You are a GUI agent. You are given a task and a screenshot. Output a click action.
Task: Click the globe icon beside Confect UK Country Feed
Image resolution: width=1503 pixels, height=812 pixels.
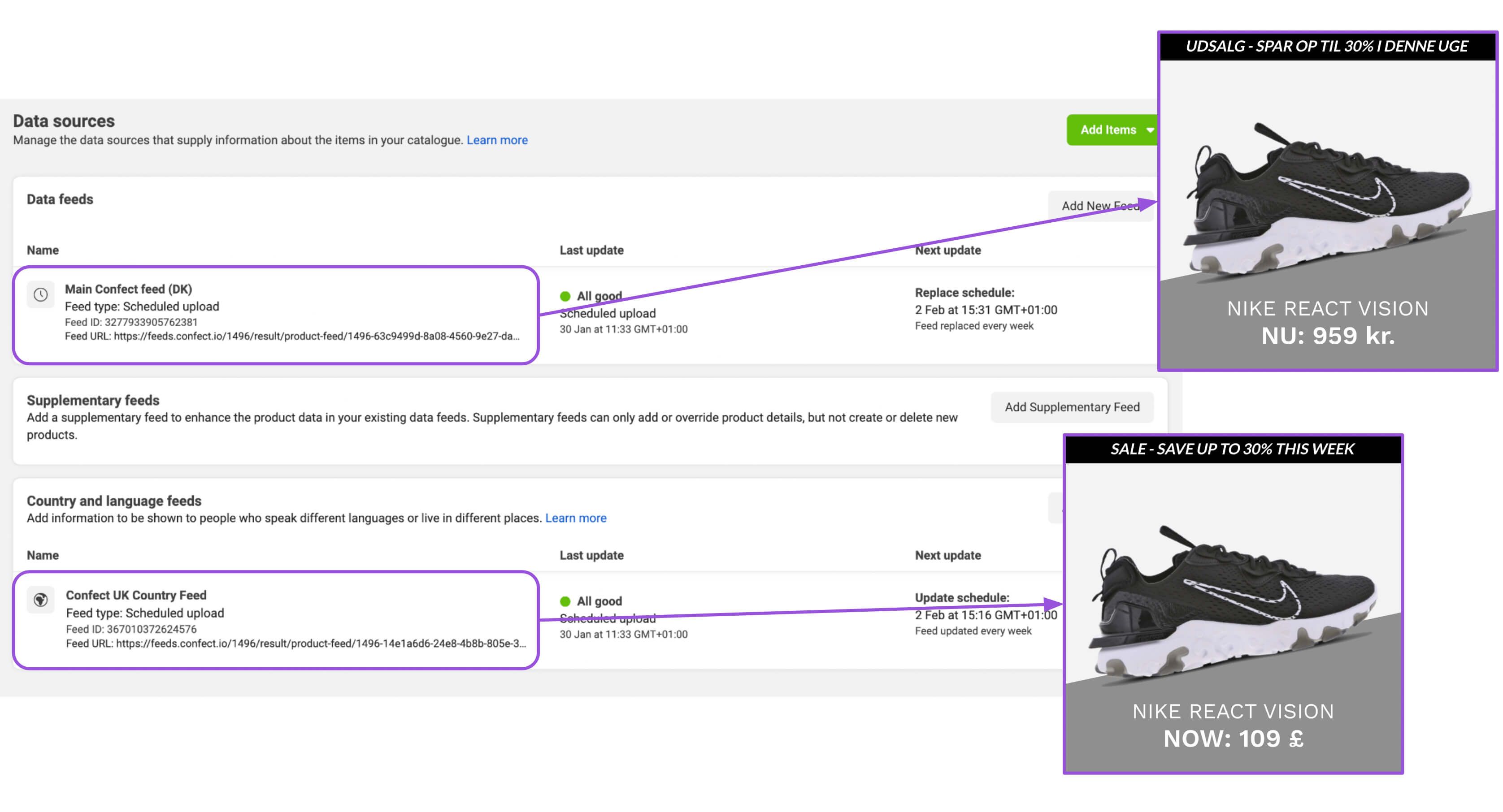click(x=40, y=600)
